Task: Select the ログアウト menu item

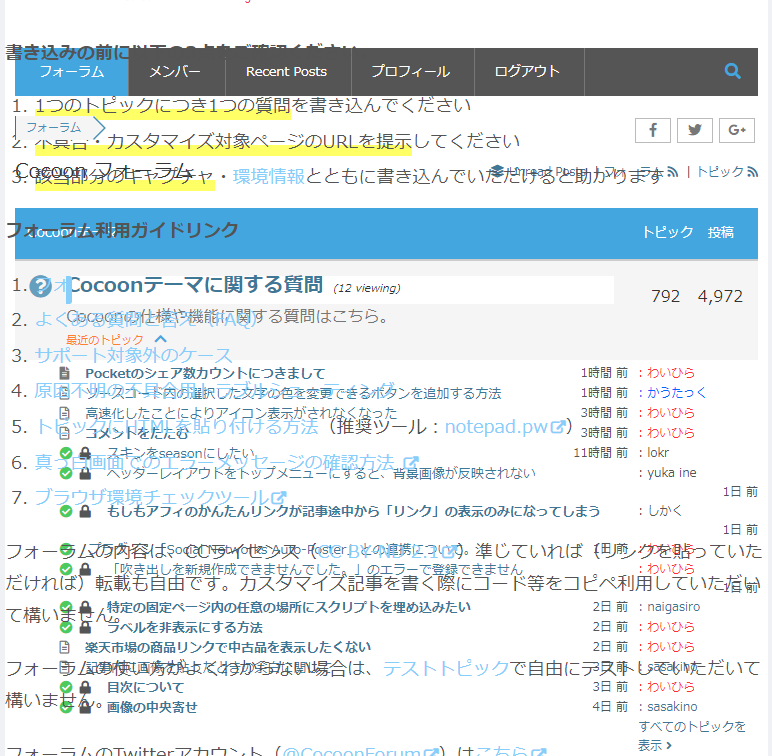Action: (x=527, y=72)
